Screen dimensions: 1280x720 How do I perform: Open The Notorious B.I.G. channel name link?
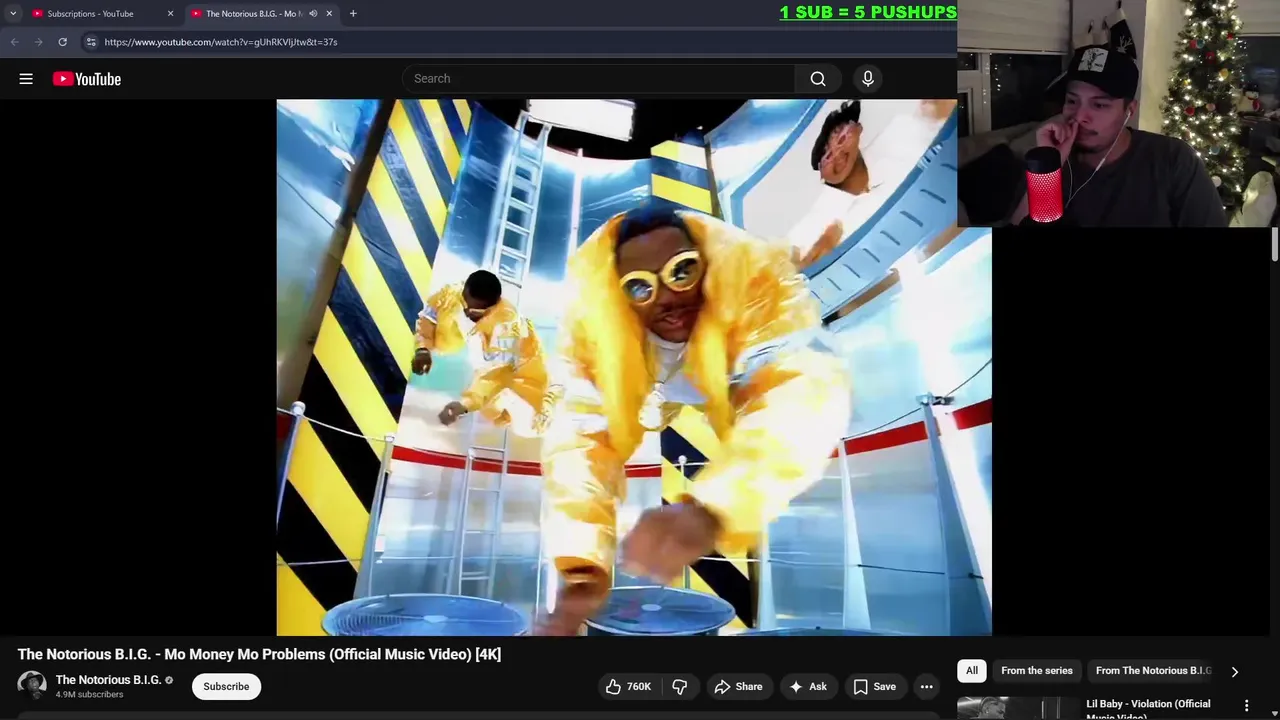pos(108,680)
